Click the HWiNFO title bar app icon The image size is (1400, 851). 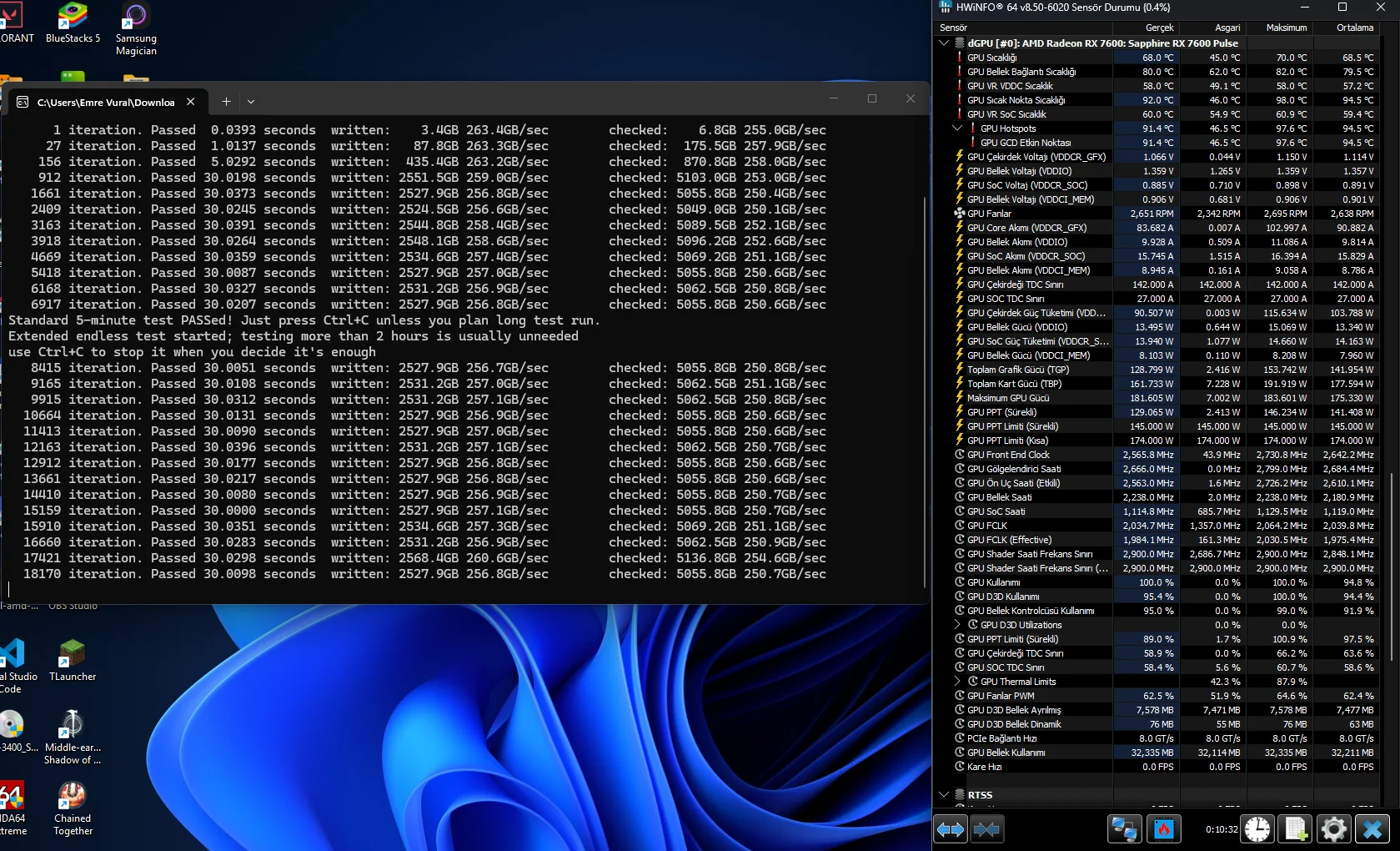point(945,8)
